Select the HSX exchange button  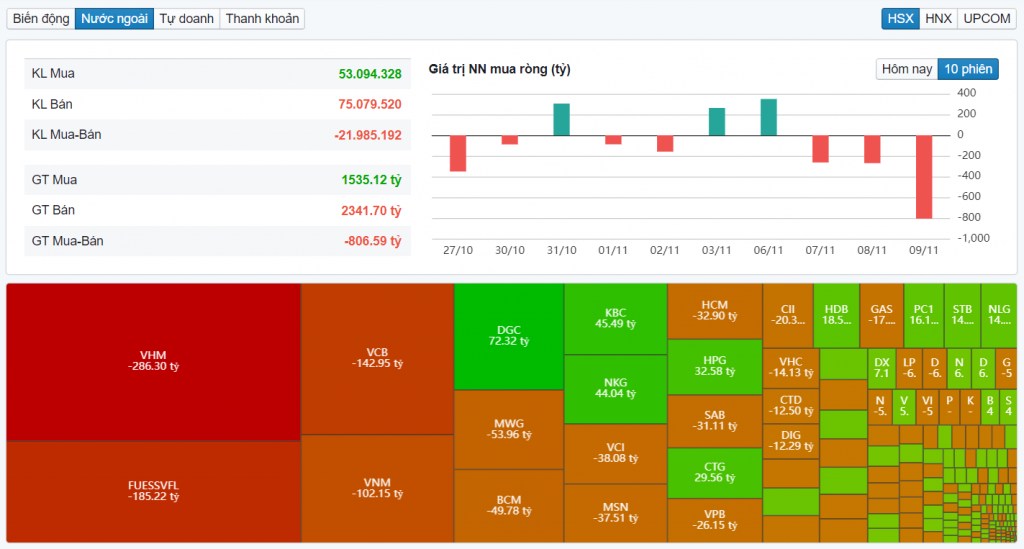click(x=901, y=18)
